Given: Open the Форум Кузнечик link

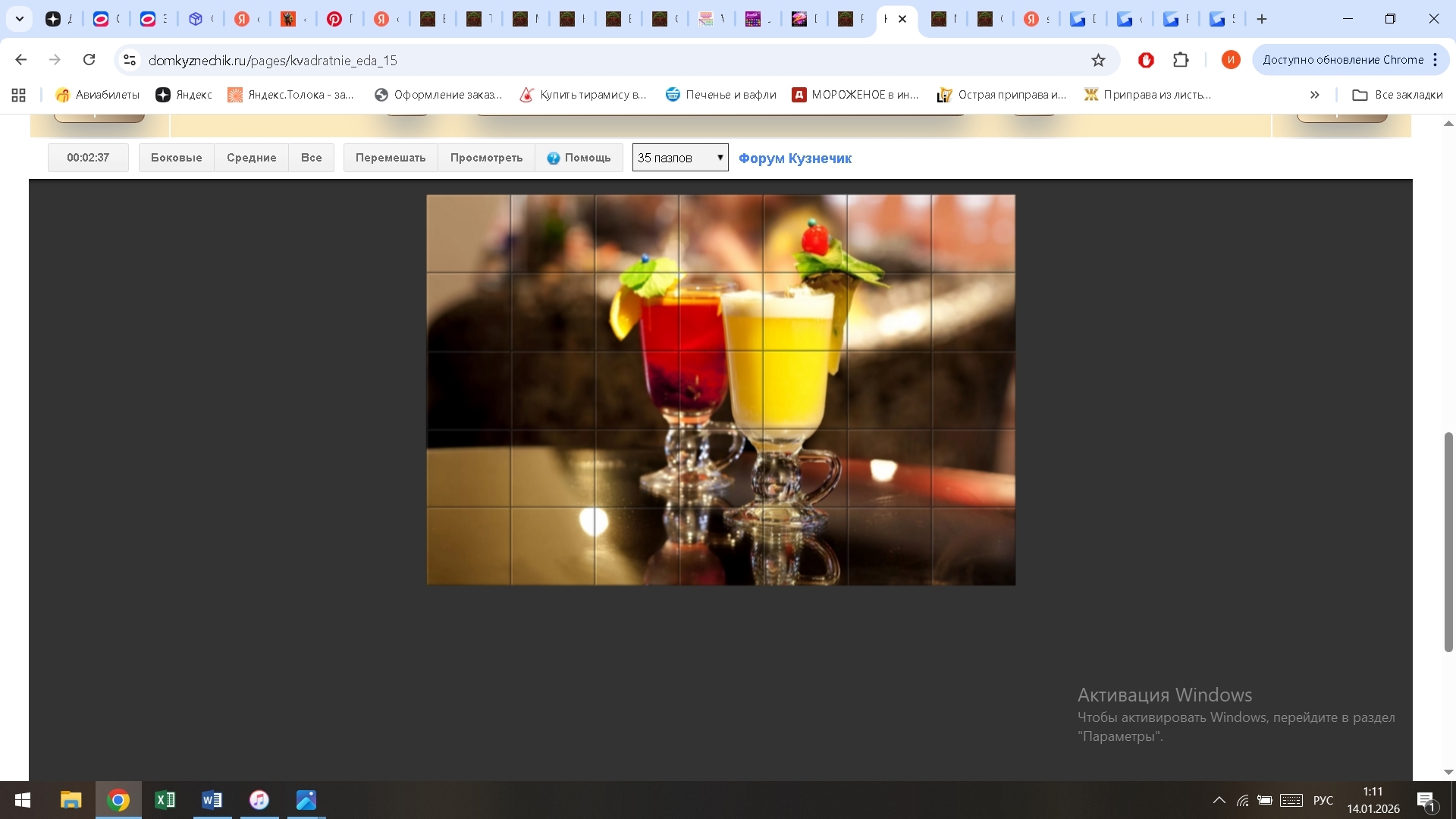Looking at the screenshot, I should [795, 158].
